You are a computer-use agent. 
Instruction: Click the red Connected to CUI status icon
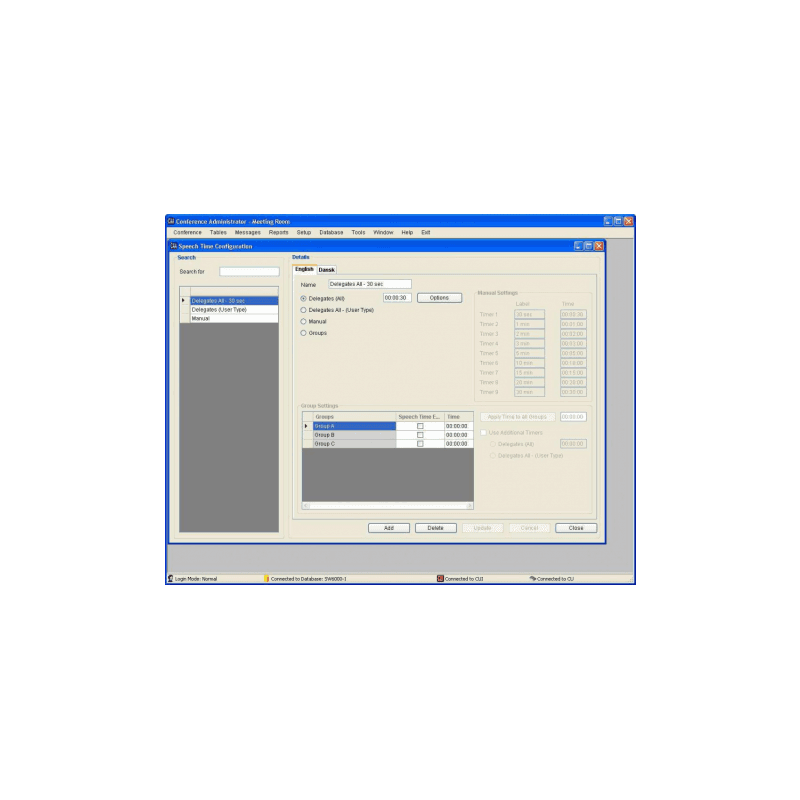[438, 577]
